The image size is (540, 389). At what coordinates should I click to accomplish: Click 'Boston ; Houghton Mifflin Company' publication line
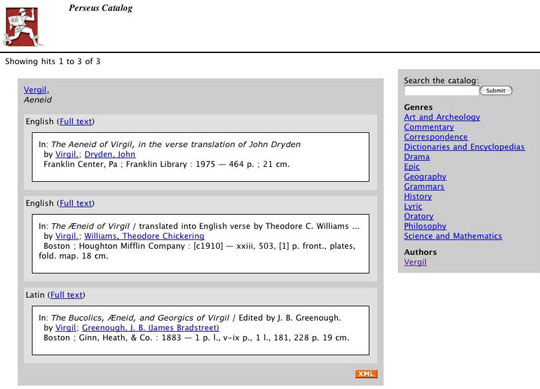197,251
